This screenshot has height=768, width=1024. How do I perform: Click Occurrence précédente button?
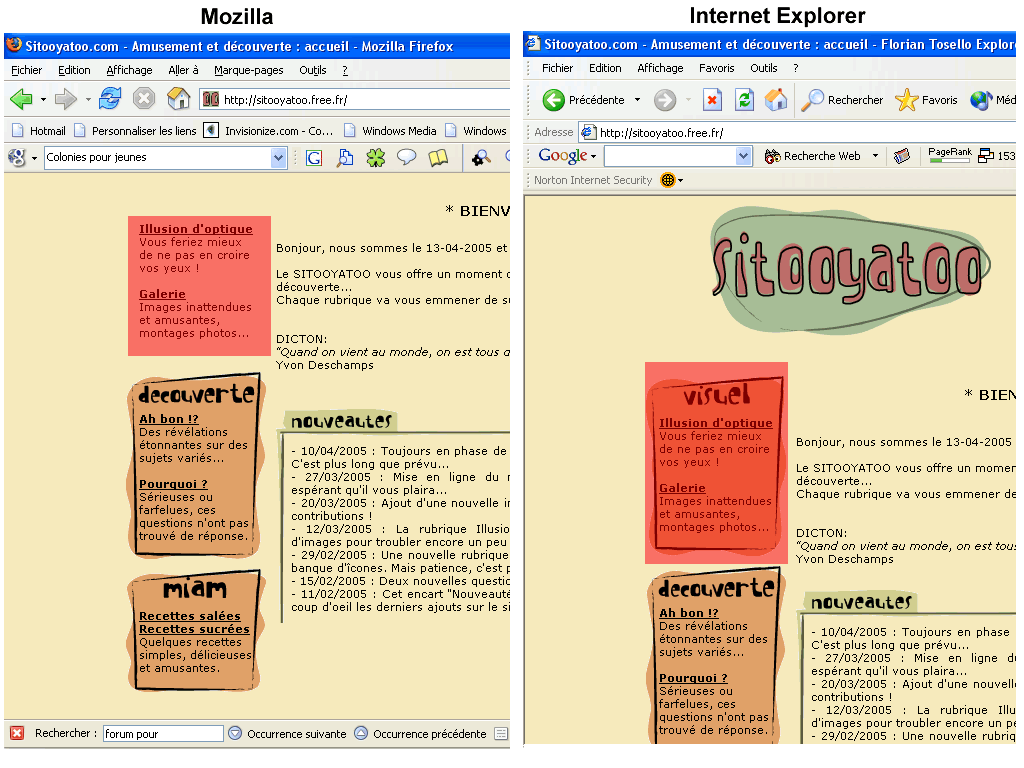click(x=420, y=733)
